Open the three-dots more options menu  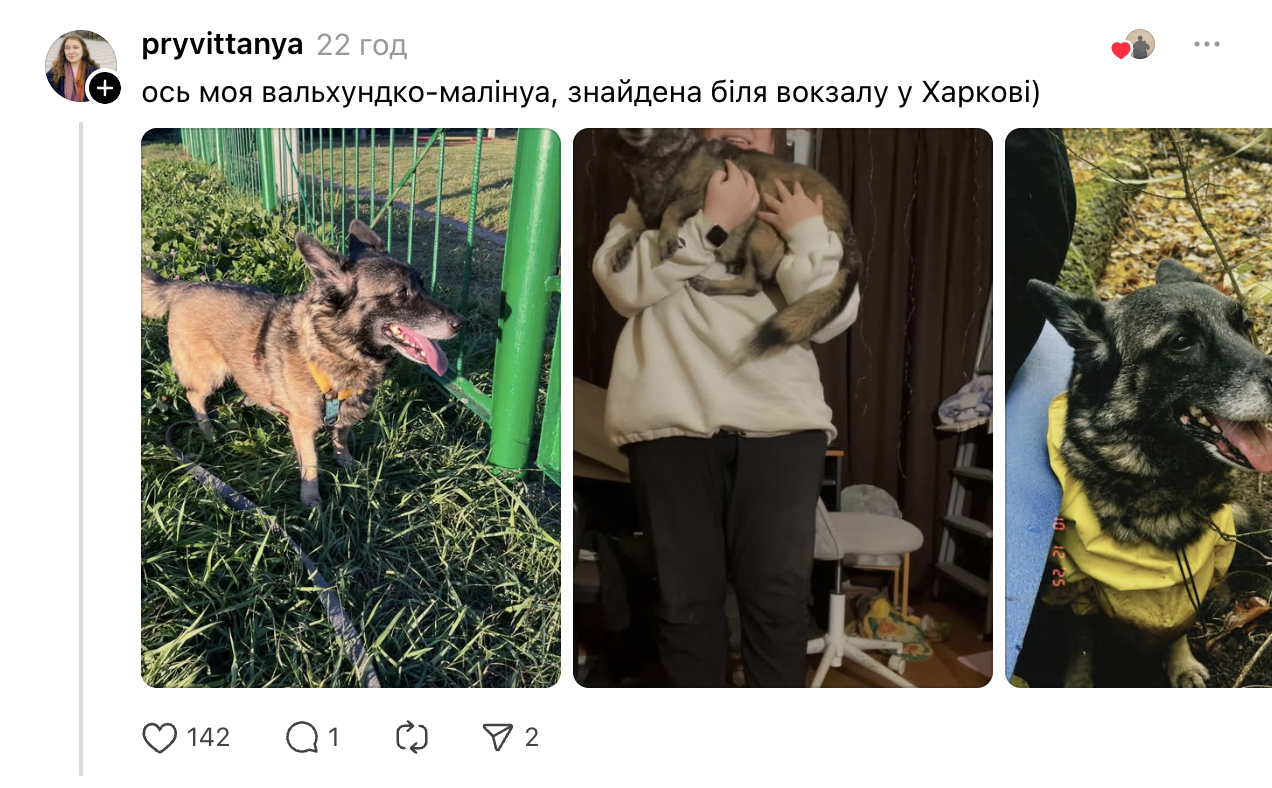tap(1207, 45)
